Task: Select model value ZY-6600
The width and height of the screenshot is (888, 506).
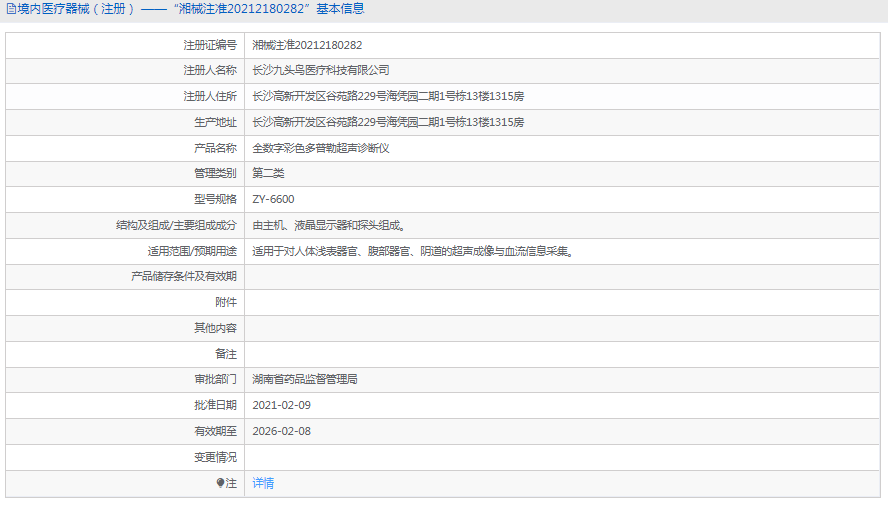Action: coord(273,199)
